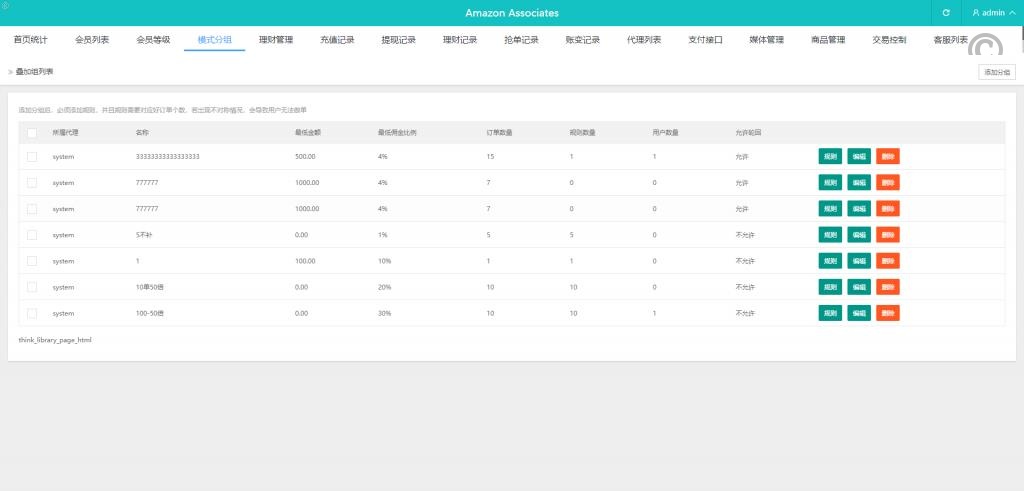Click the 最低金额 column header
The image size is (1024, 491).
pos(306,132)
